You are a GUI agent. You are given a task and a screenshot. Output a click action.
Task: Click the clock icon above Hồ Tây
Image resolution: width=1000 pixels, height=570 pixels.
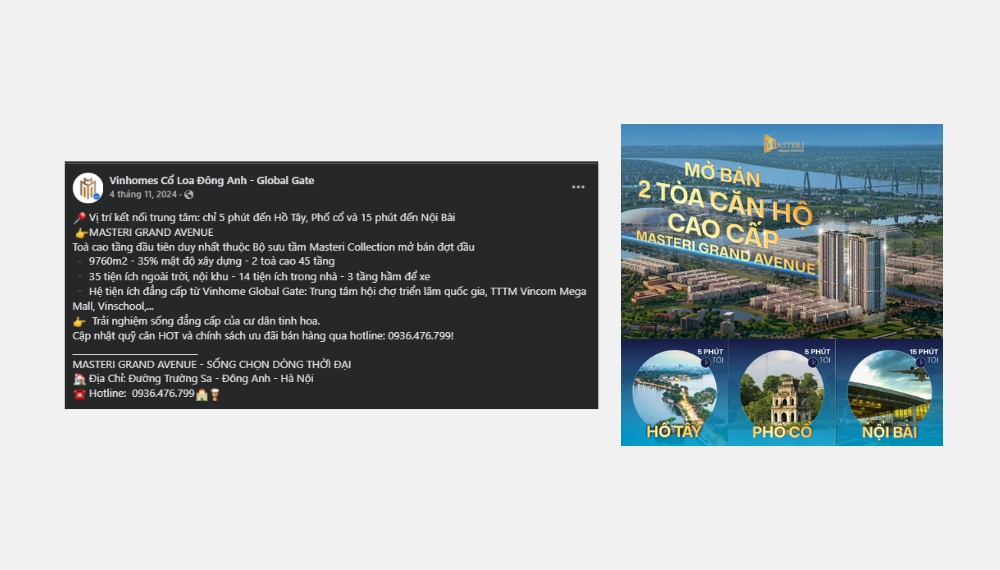tap(705, 362)
